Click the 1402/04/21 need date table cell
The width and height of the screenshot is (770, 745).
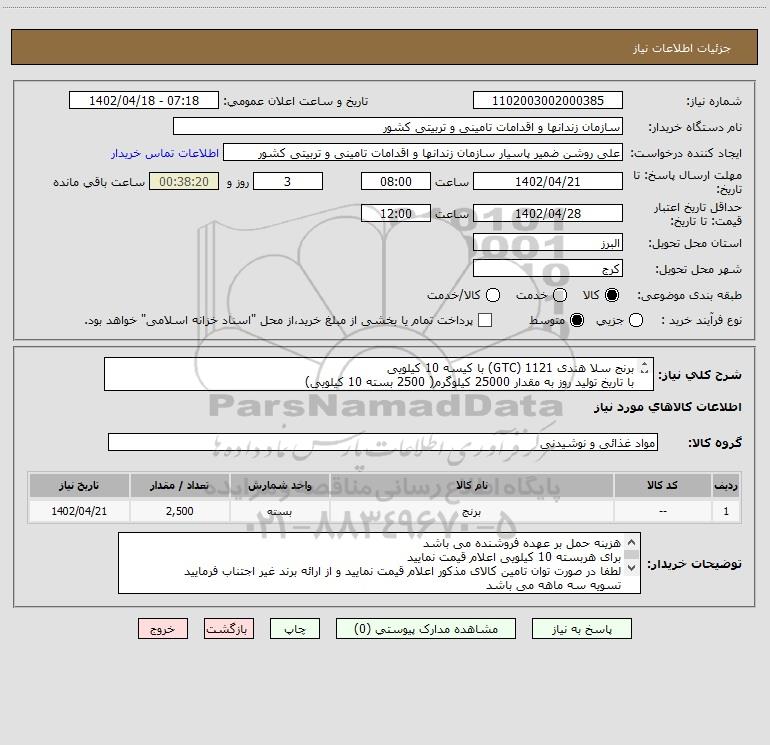[x=79, y=511]
